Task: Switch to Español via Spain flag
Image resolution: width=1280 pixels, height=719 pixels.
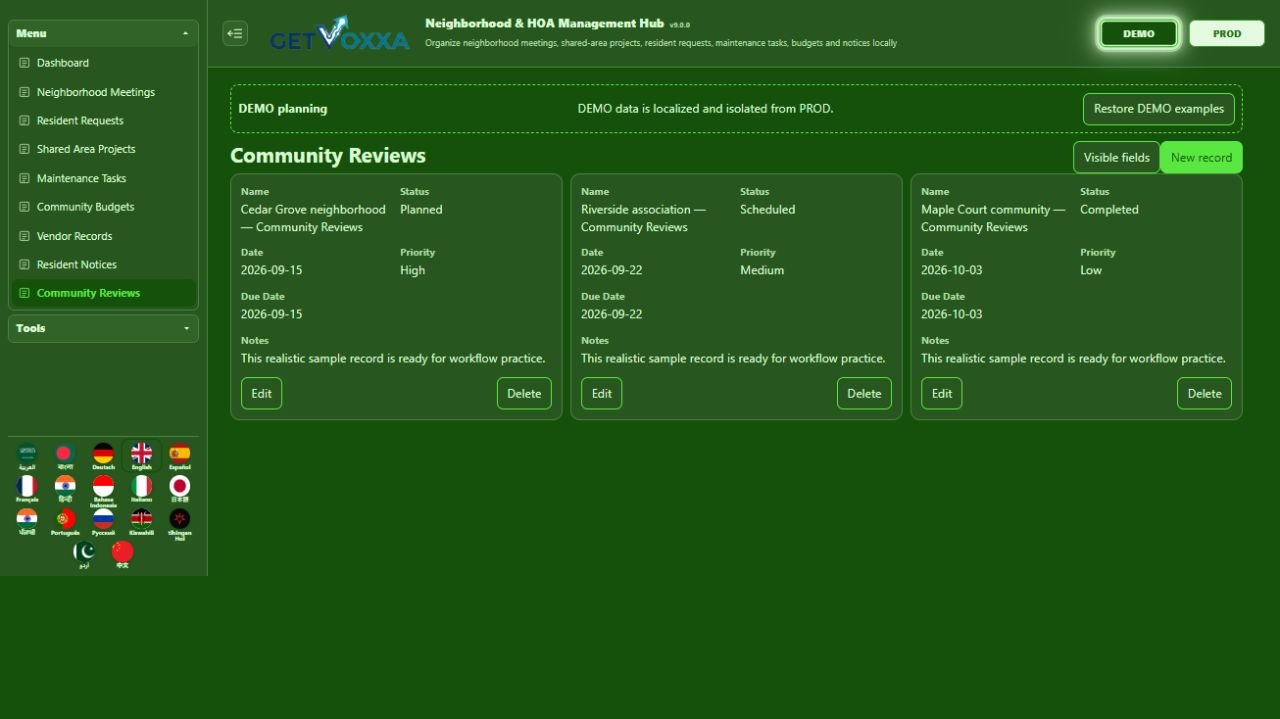Action: pos(180,456)
